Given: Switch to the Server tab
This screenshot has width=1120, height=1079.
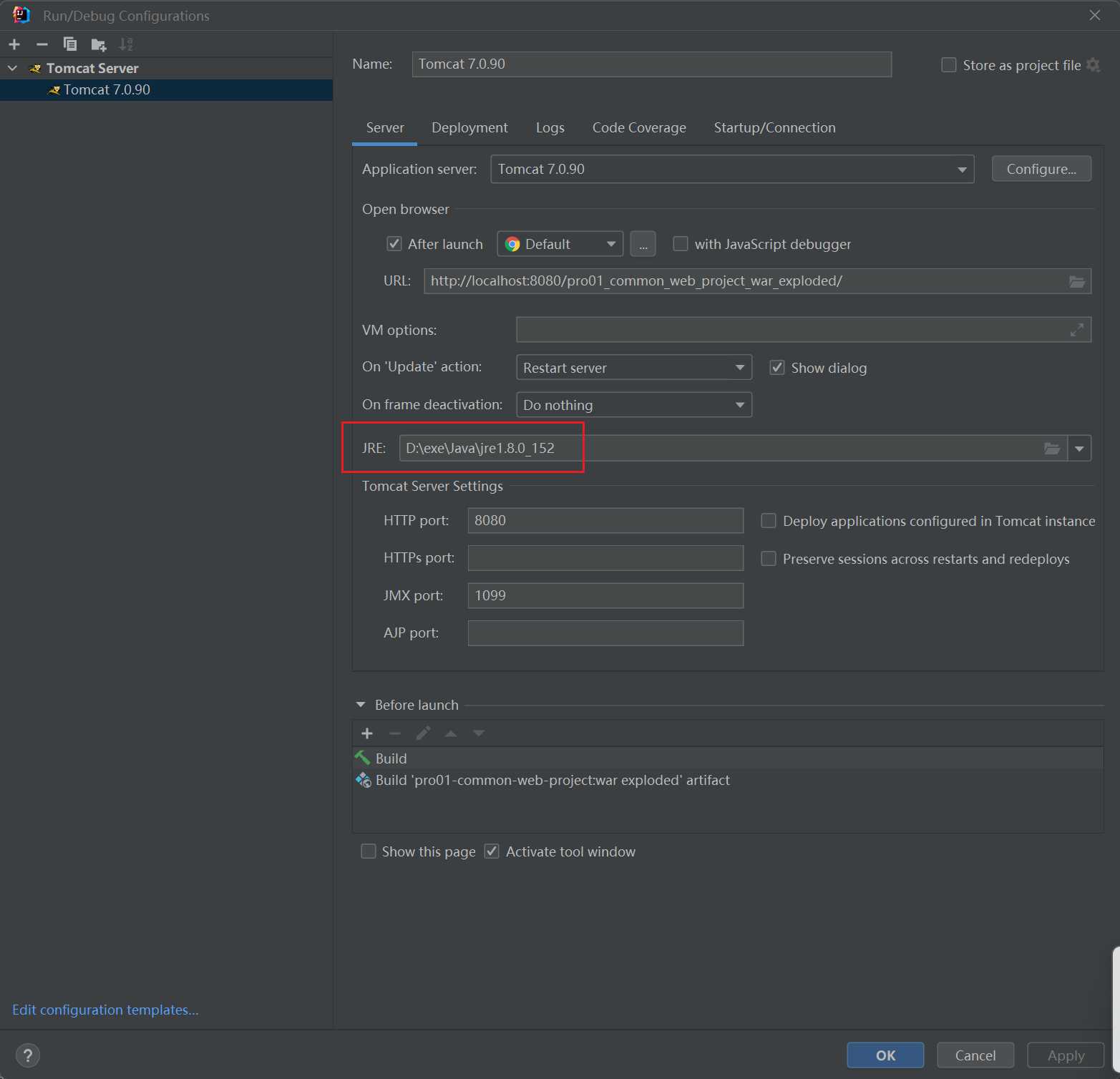Looking at the screenshot, I should [x=385, y=127].
